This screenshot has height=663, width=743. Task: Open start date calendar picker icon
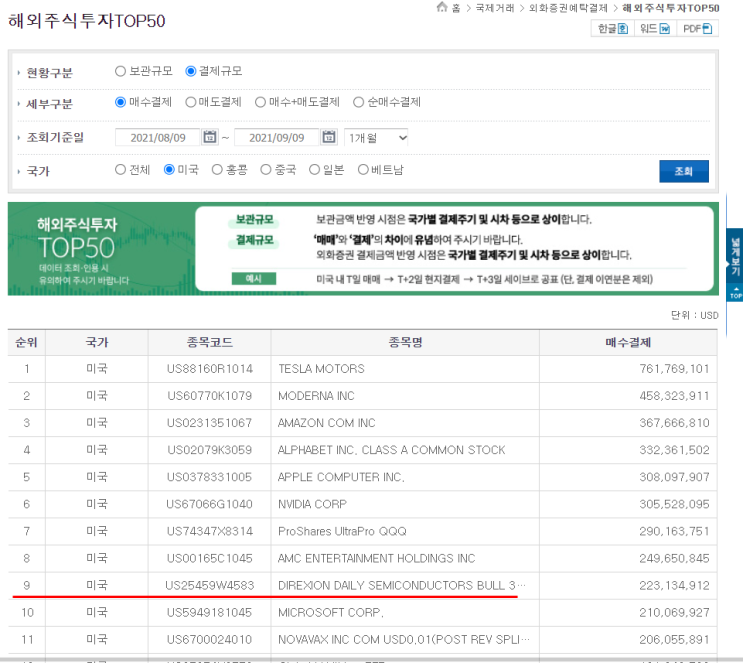(209, 137)
